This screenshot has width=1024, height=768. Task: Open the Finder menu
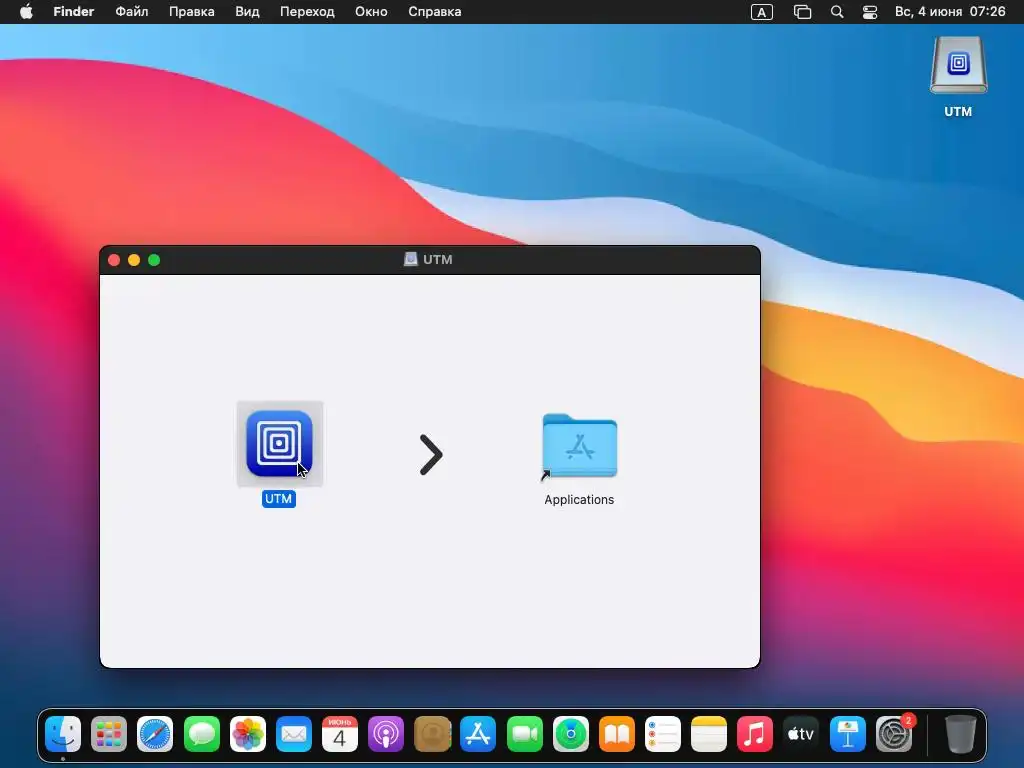(74, 12)
